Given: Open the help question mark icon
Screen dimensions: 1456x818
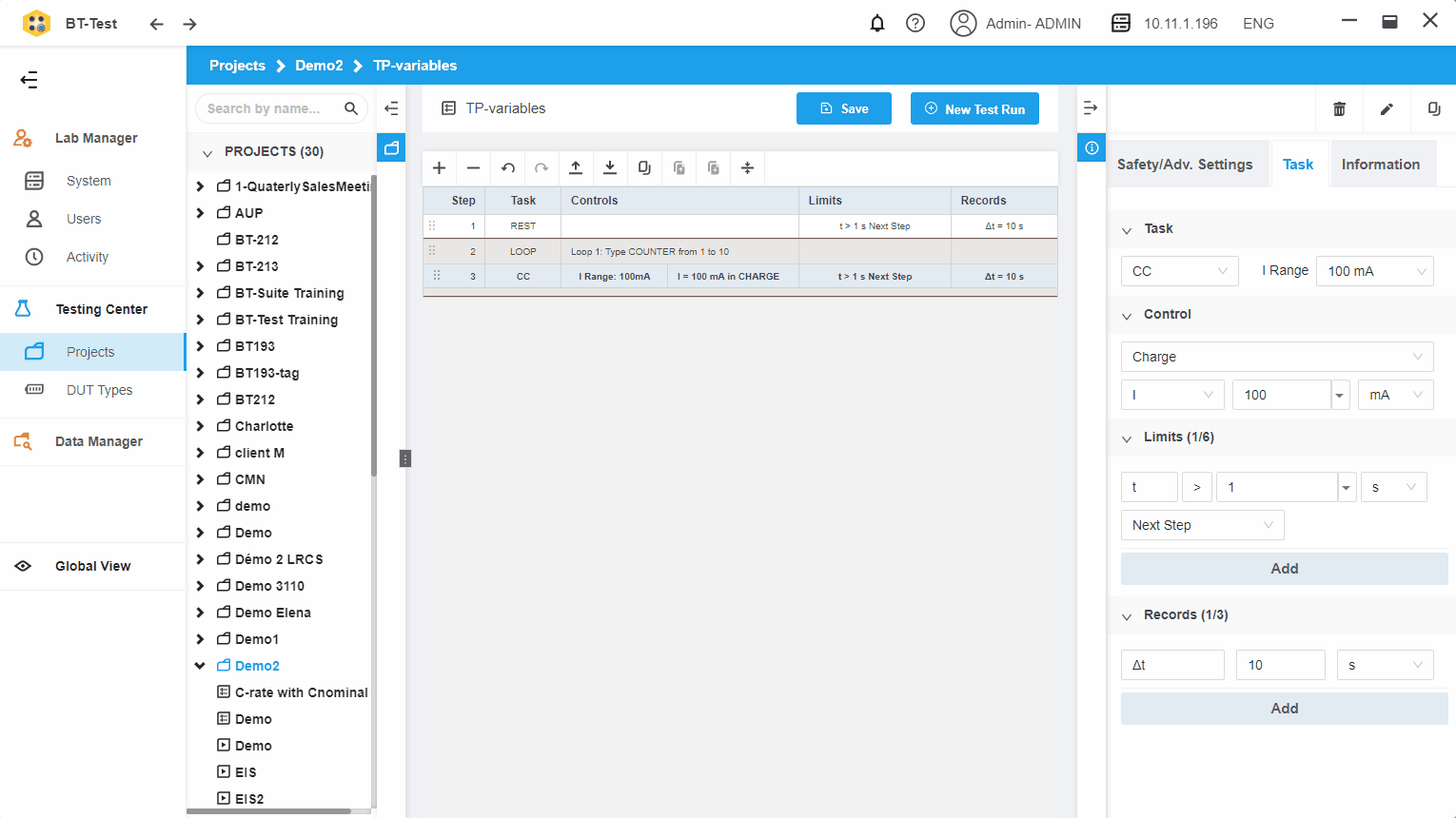Looking at the screenshot, I should pyautogui.click(x=915, y=23).
